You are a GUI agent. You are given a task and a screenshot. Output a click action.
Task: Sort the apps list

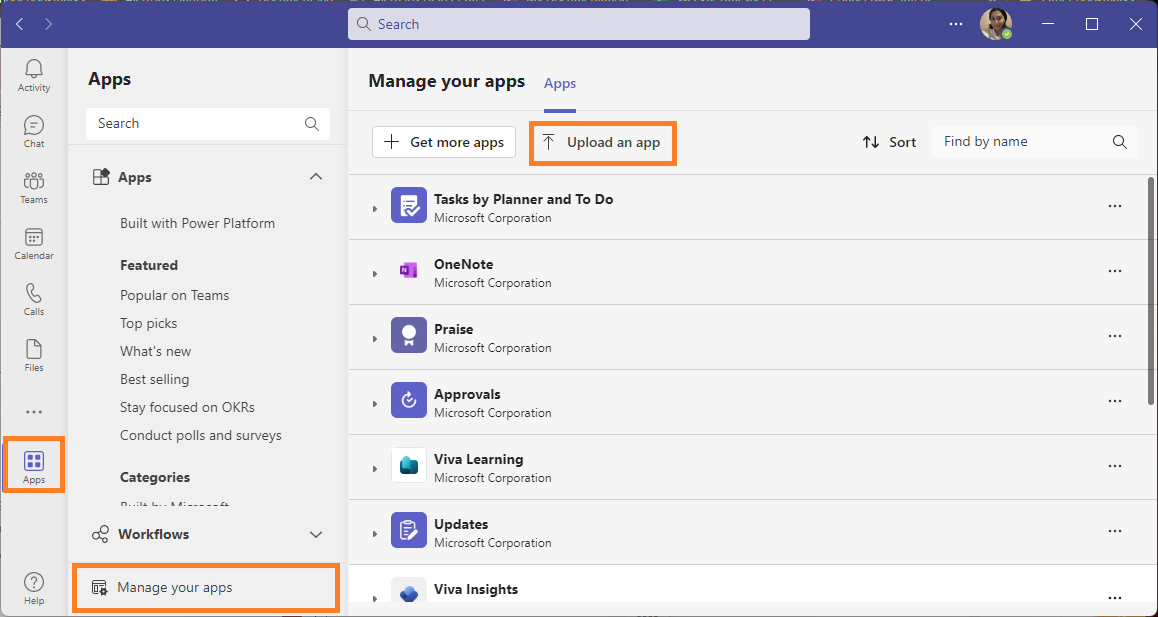pos(889,142)
